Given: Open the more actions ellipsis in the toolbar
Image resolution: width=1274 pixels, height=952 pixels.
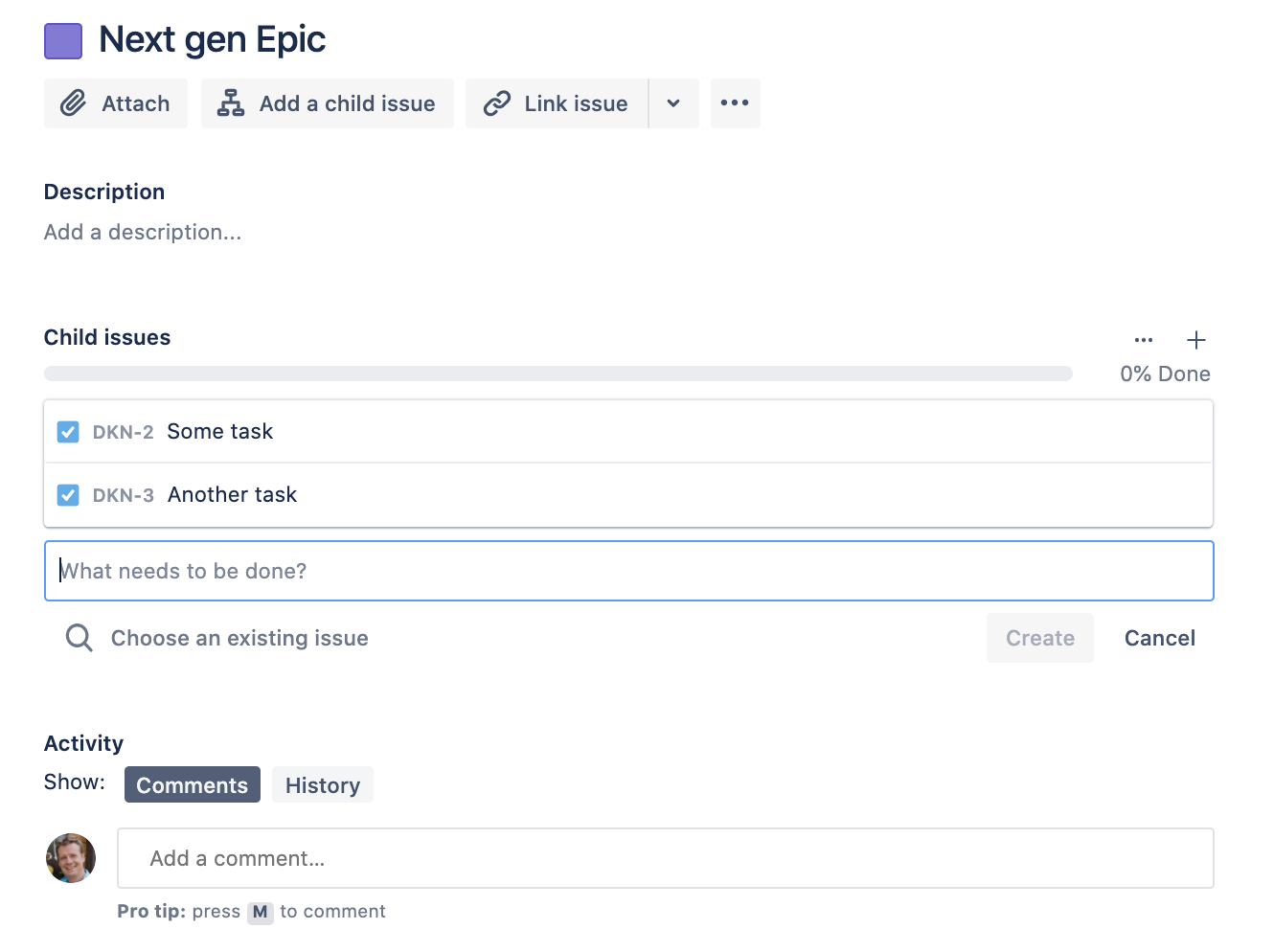Looking at the screenshot, I should point(735,102).
